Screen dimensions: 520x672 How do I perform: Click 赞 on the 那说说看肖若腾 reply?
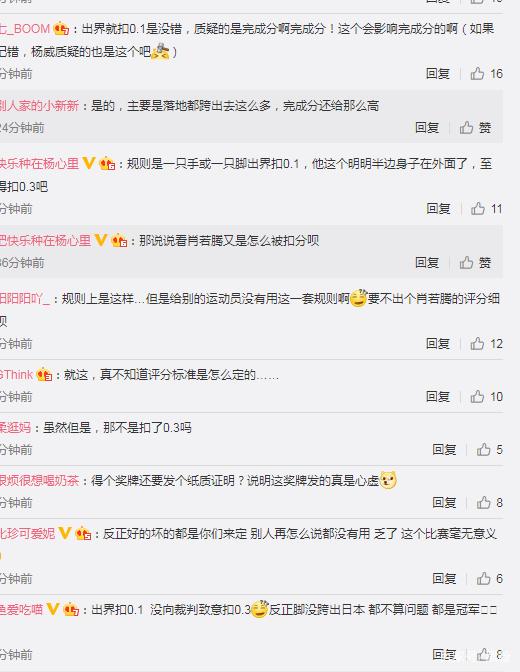pos(475,263)
